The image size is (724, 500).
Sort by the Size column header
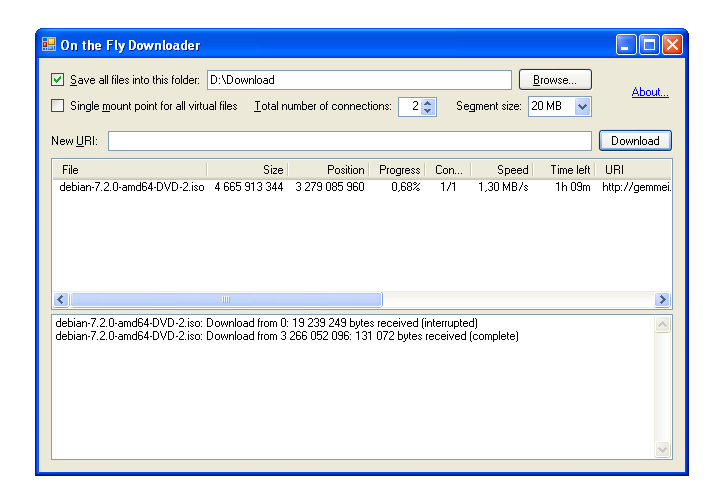[x=247, y=170]
